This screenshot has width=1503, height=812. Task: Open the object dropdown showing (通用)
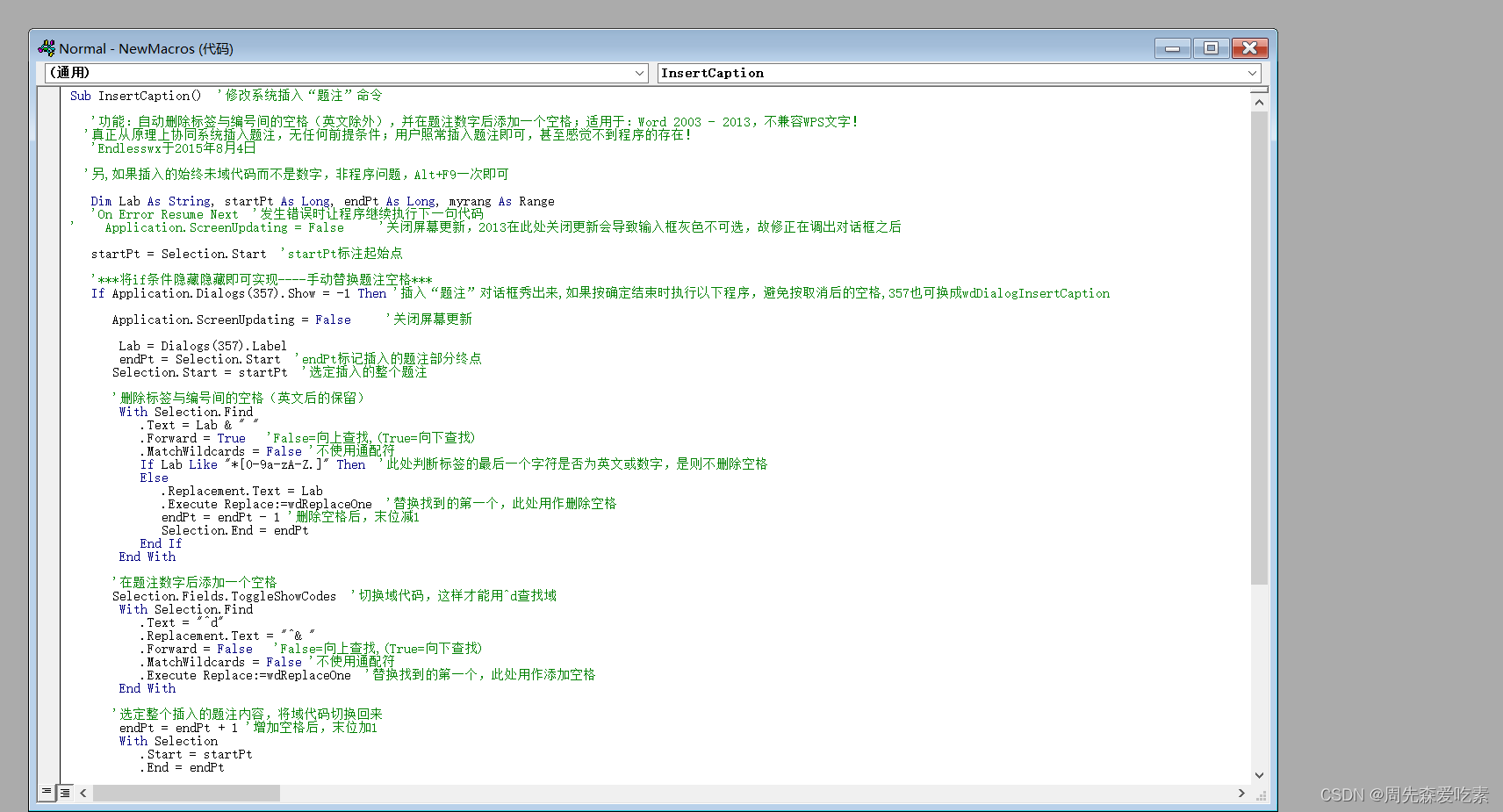pyautogui.click(x=346, y=73)
